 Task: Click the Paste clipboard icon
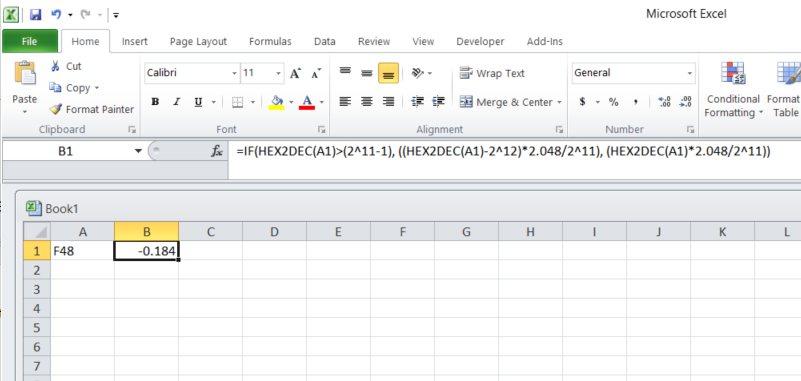(x=25, y=74)
